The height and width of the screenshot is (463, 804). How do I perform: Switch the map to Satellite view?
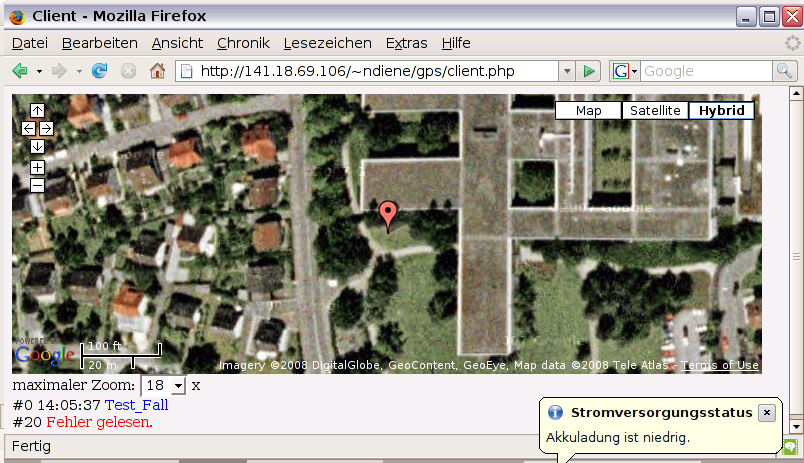click(x=655, y=111)
